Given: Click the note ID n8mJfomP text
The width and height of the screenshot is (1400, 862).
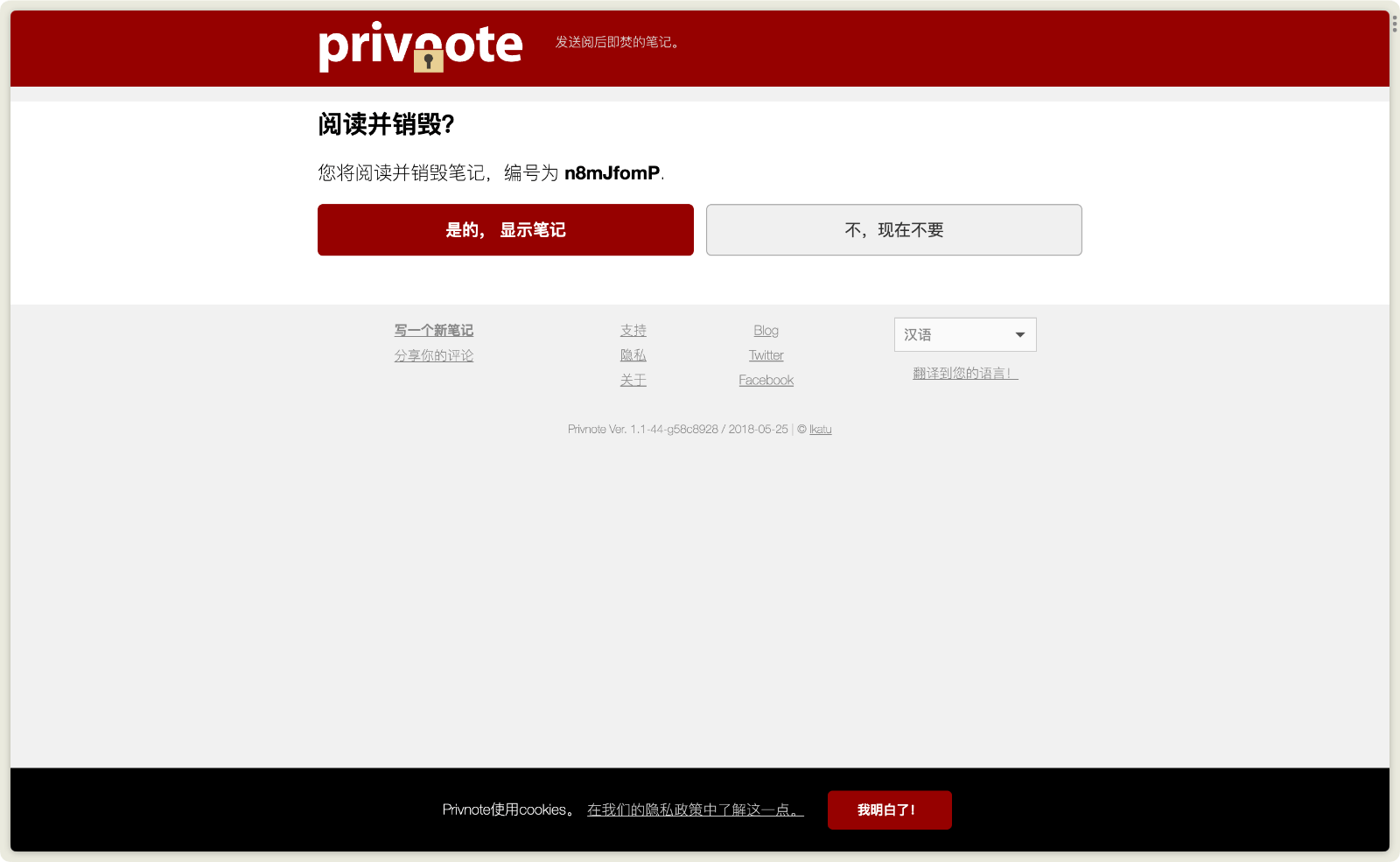Looking at the screenshot, I should pos(612,173).
